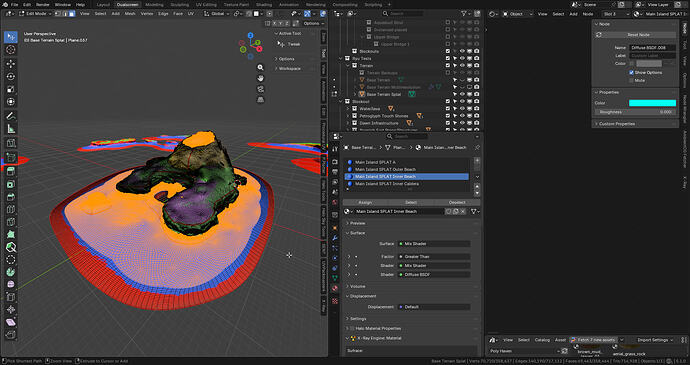Viewport: 690px width, 365px height.
Task: Click the Assign material button
Action: (365, 202)
